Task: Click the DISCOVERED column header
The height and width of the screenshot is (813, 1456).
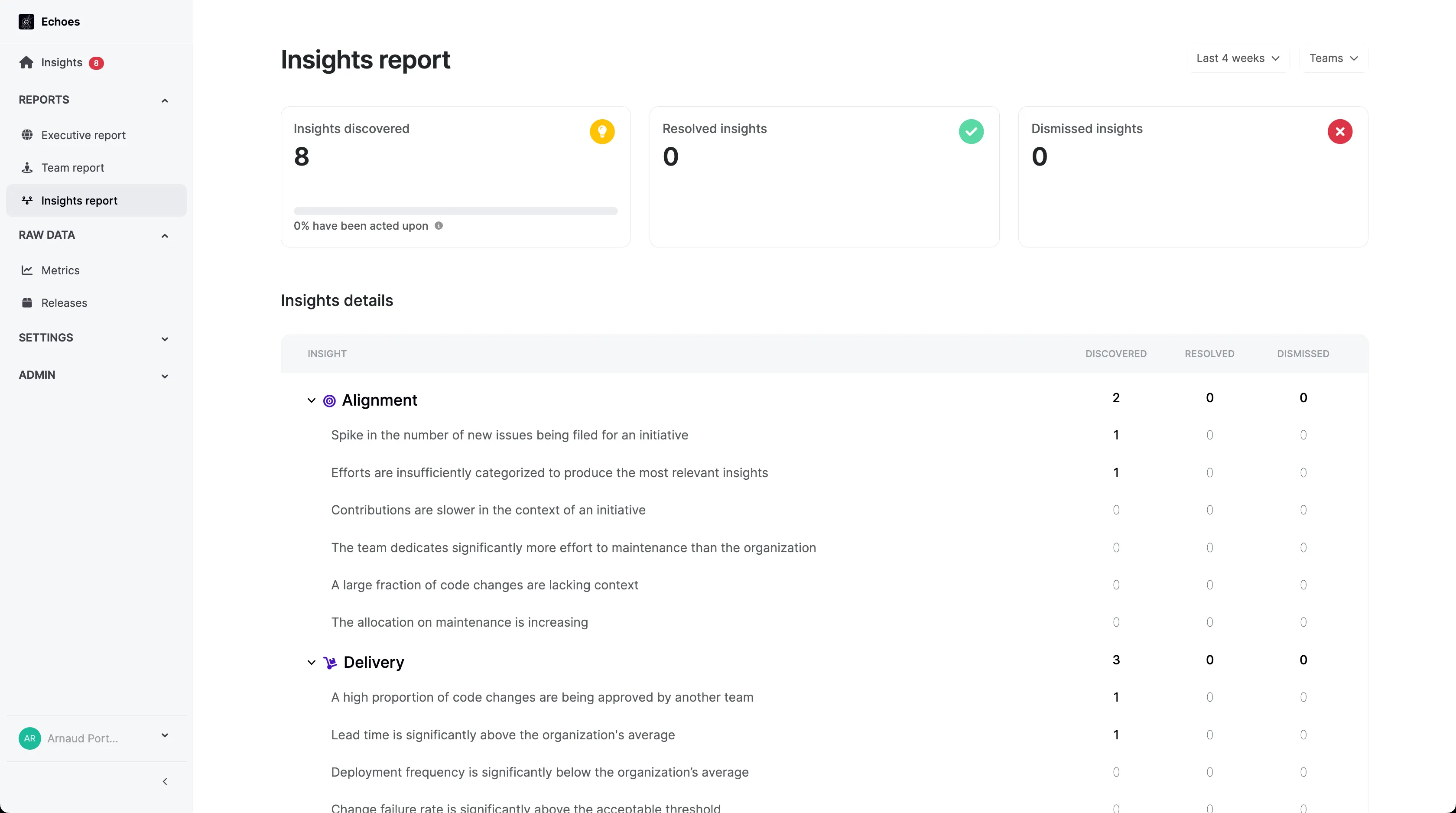Action: [x=1116, y=353]
